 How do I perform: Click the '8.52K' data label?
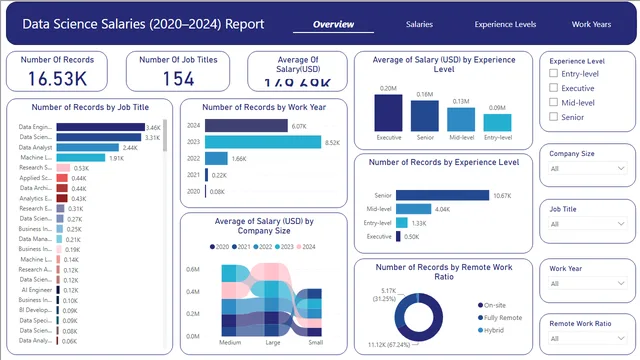tap(332, 143)
